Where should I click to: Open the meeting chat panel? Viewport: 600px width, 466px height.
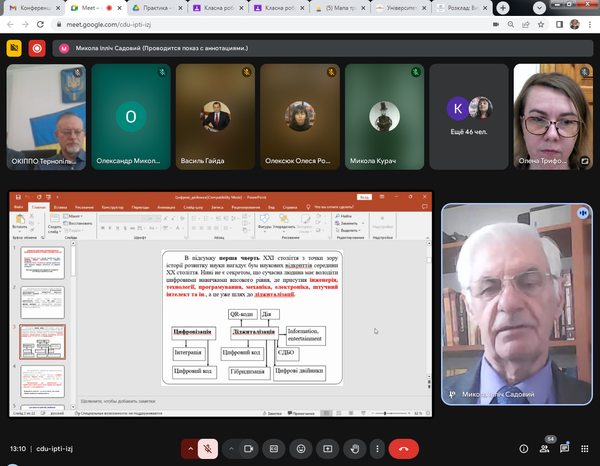point(566,449)
